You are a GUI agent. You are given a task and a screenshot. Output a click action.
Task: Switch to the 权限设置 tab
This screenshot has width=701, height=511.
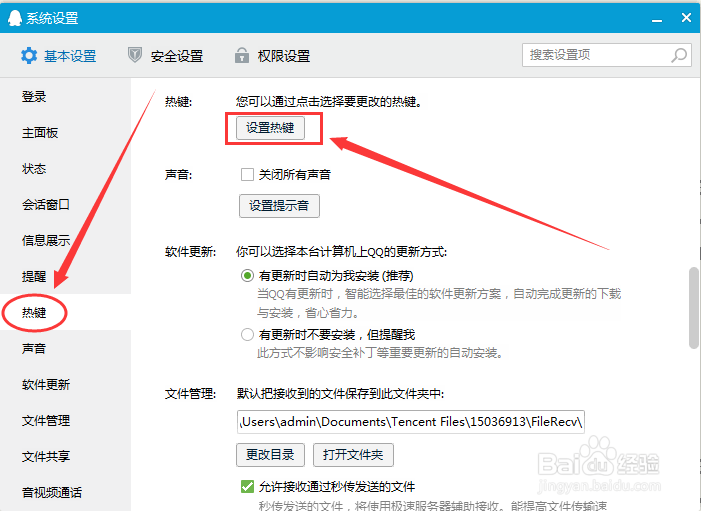coord(272,56)
